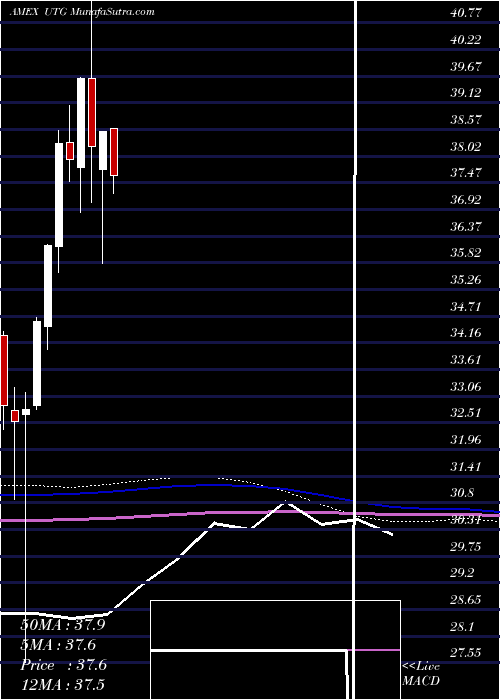Click the 39.12 price axis label
Viewport: 500px width, 700px height.
click(x=466, y=93)
